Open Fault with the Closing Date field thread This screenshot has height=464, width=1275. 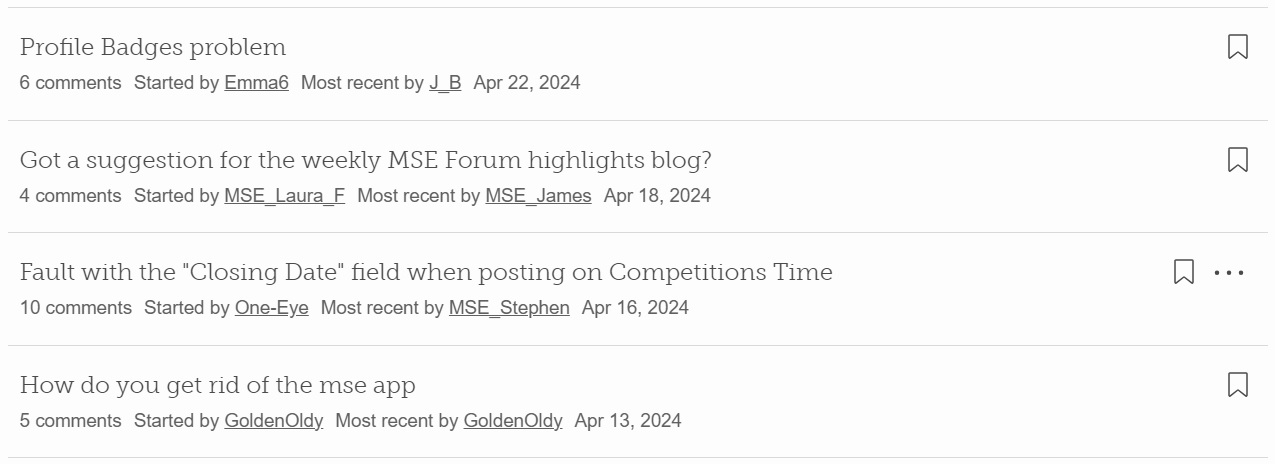(x=426, y=272)
